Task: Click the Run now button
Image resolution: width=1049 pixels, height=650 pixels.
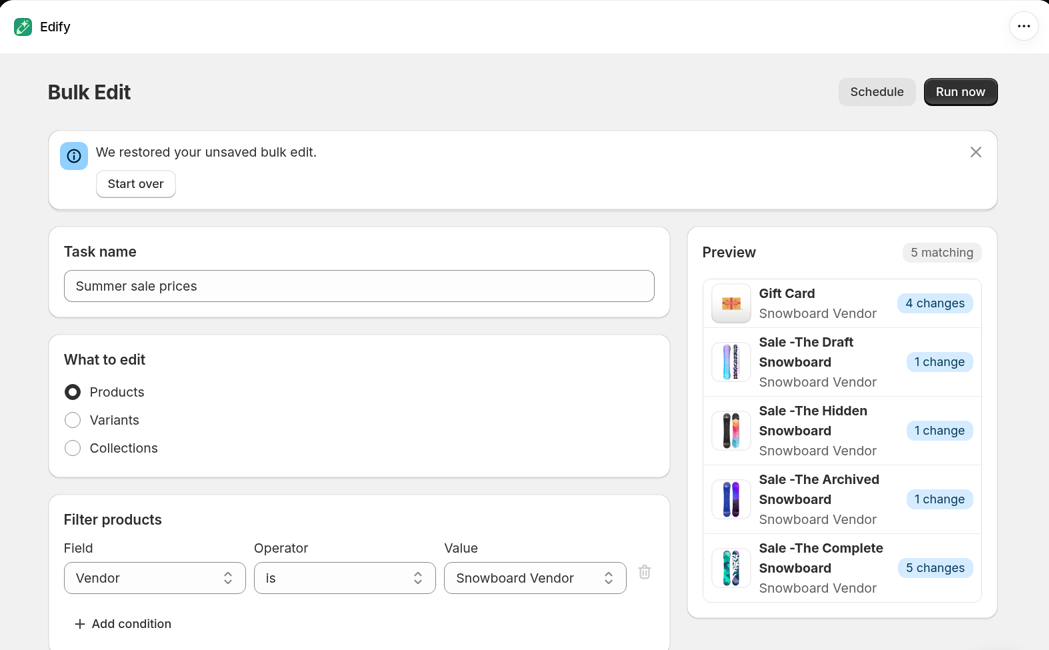Action: (960, 92)
